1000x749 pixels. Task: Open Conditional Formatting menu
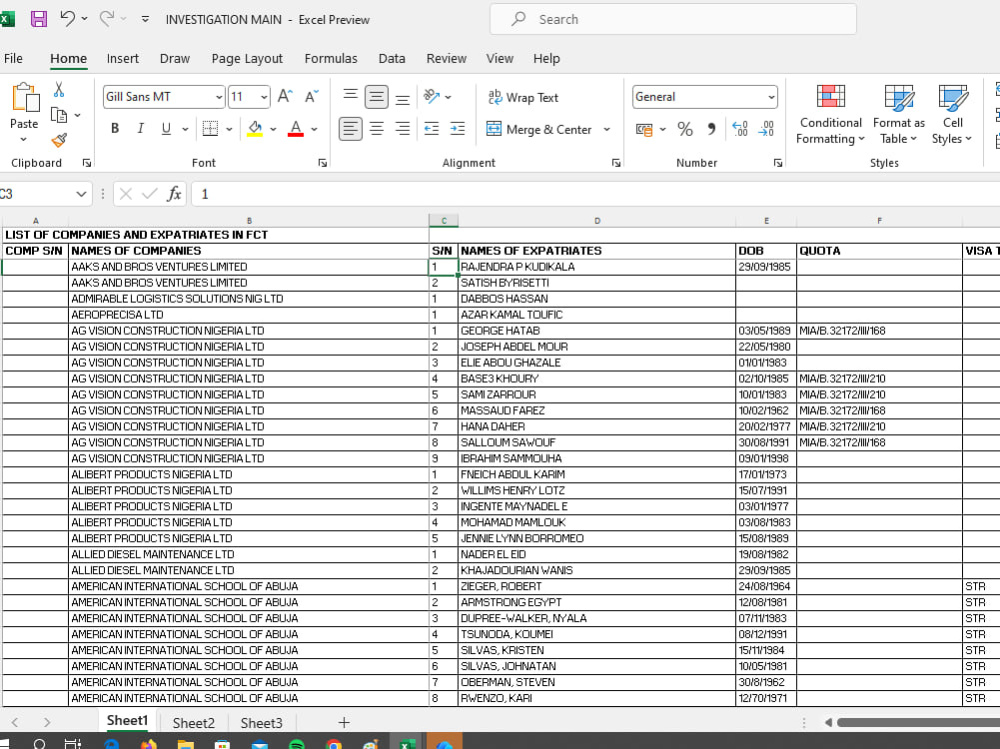coord(830,115)
